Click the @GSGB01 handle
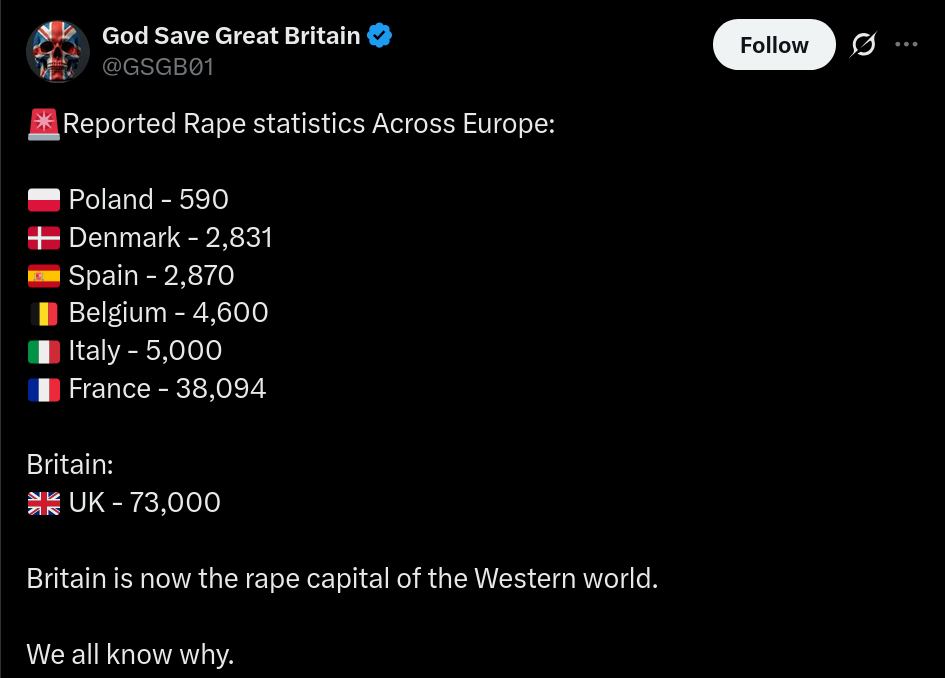Image resolution: width=945 pixels, height=678 pixels. 158,67
